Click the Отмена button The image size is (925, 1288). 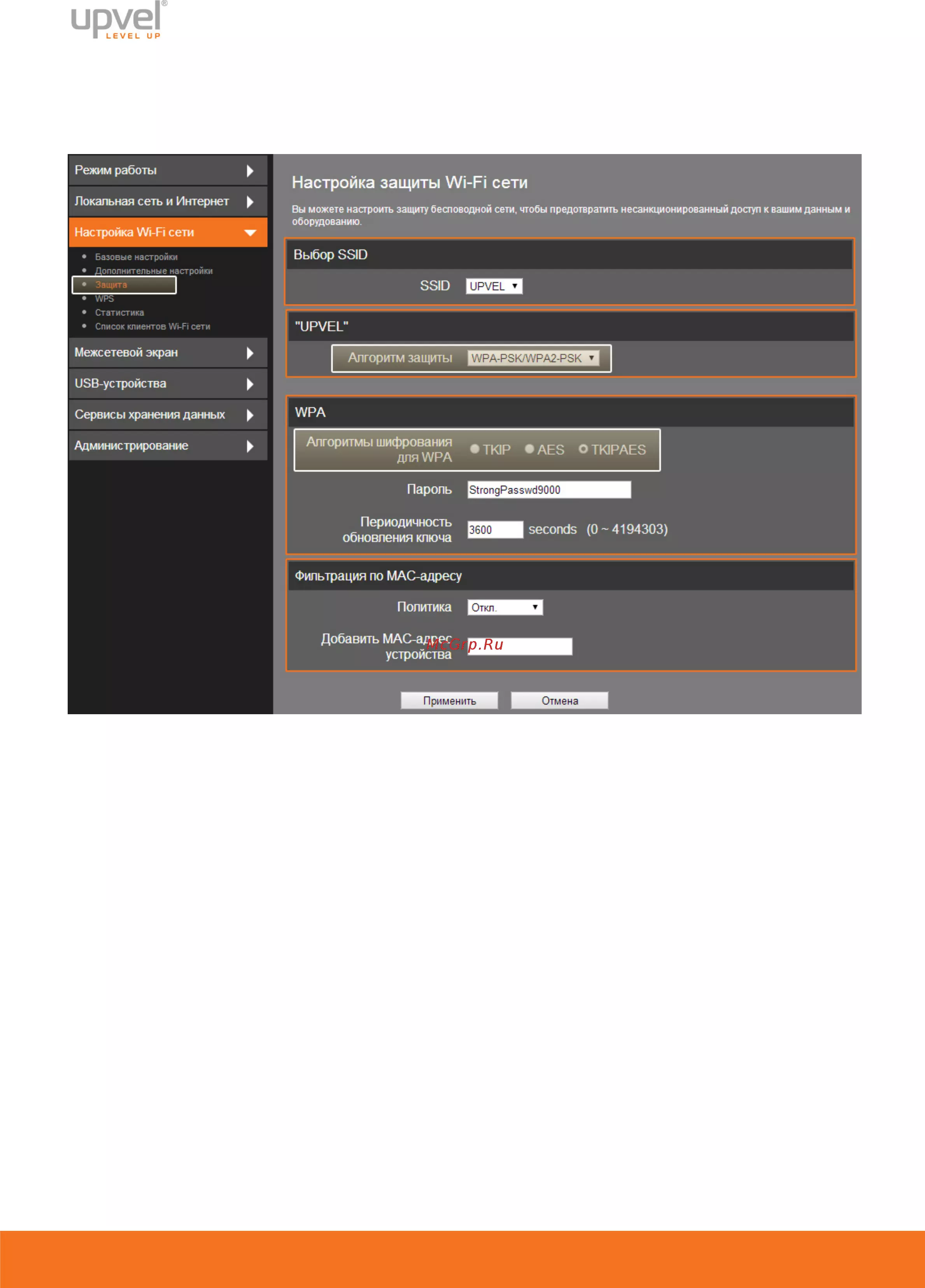tap(559, 700)
